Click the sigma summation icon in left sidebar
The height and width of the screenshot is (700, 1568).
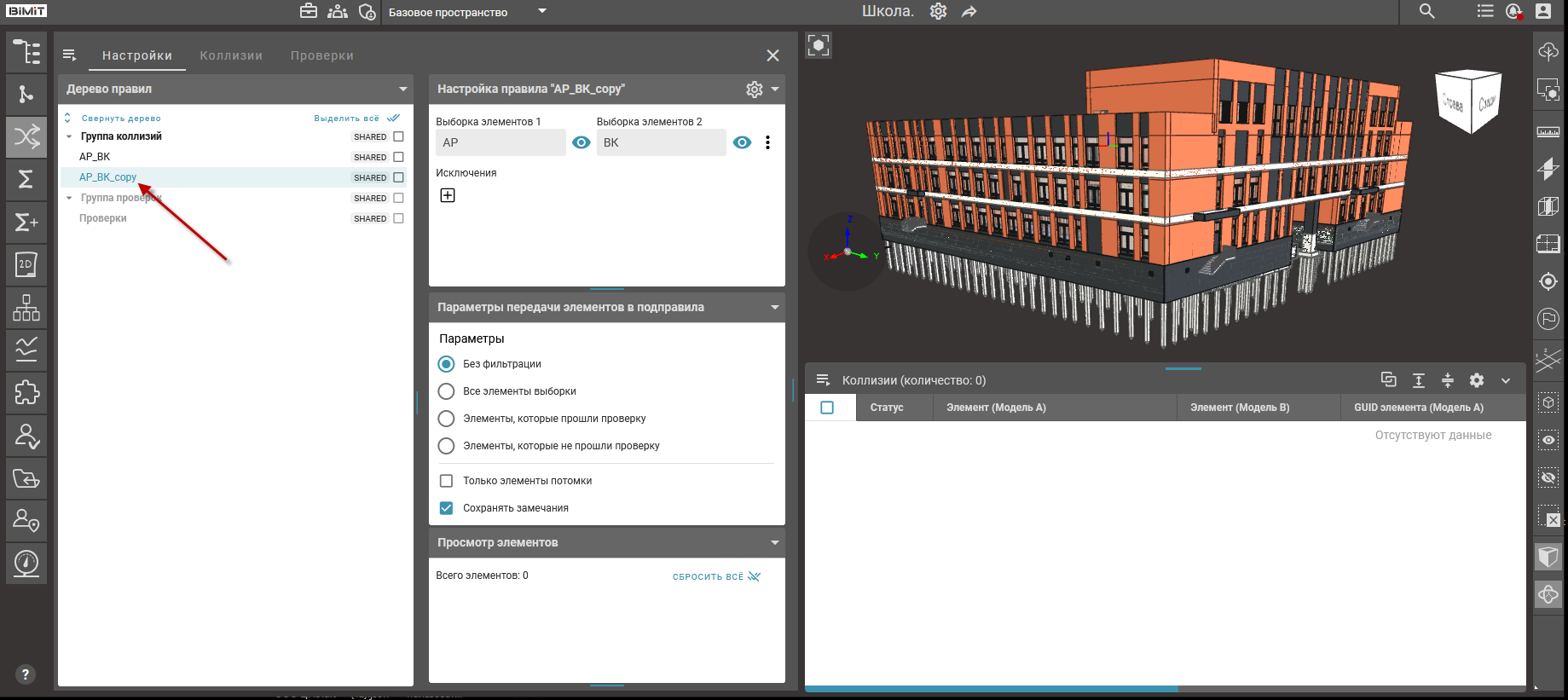coord(26,179)
